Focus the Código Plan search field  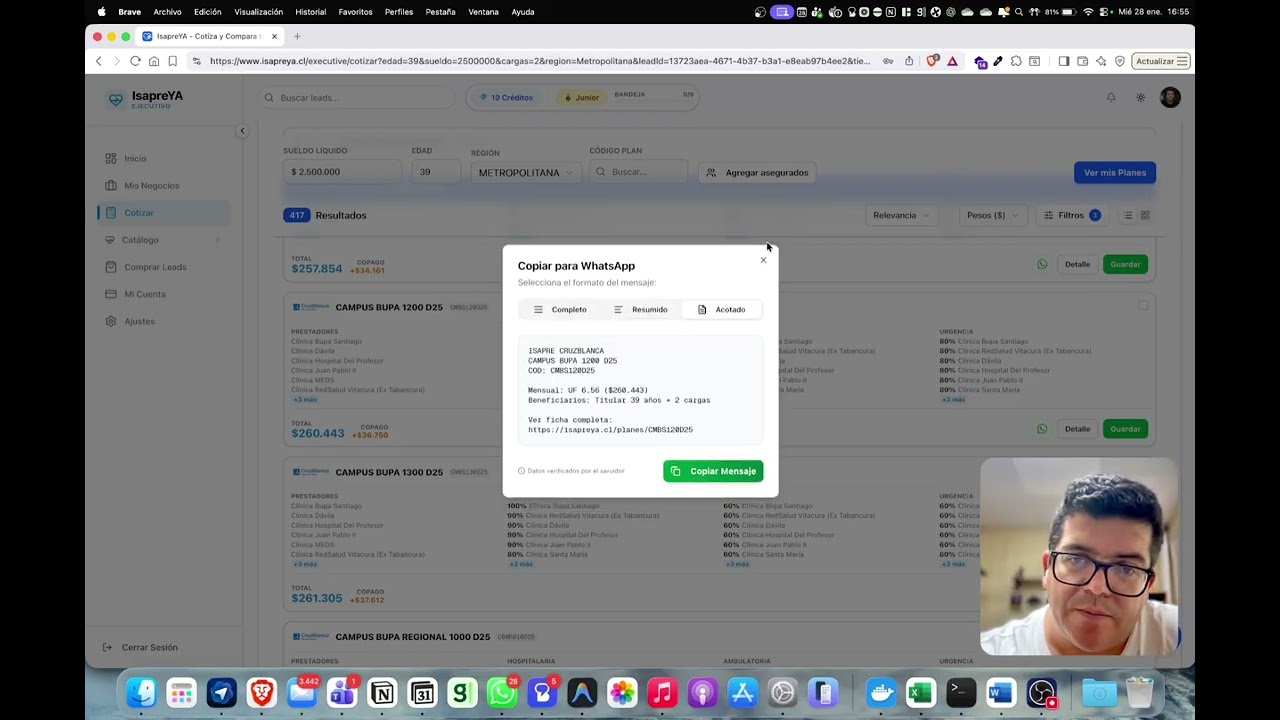pos(639,172)
